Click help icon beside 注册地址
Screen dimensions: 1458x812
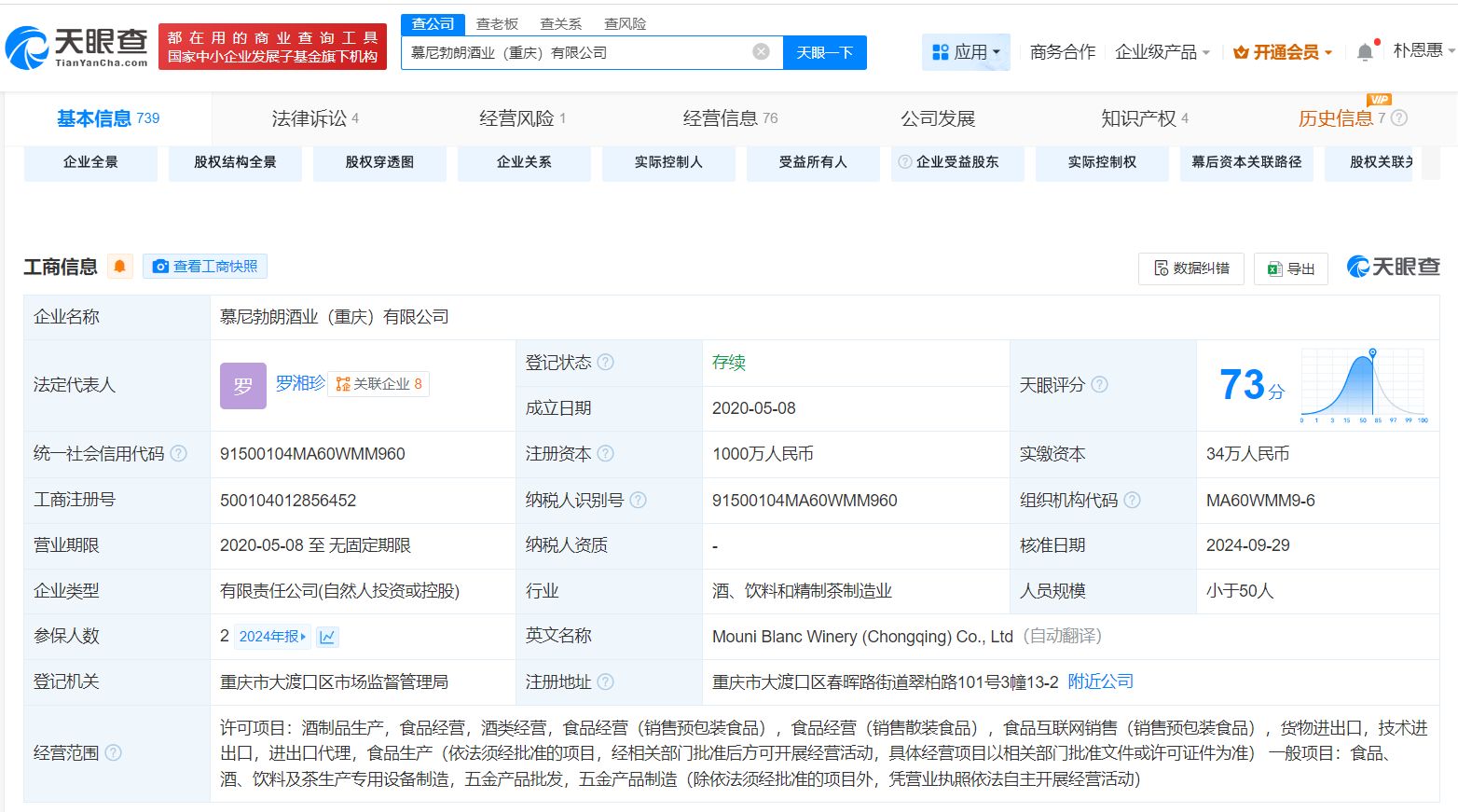point(606,682)
